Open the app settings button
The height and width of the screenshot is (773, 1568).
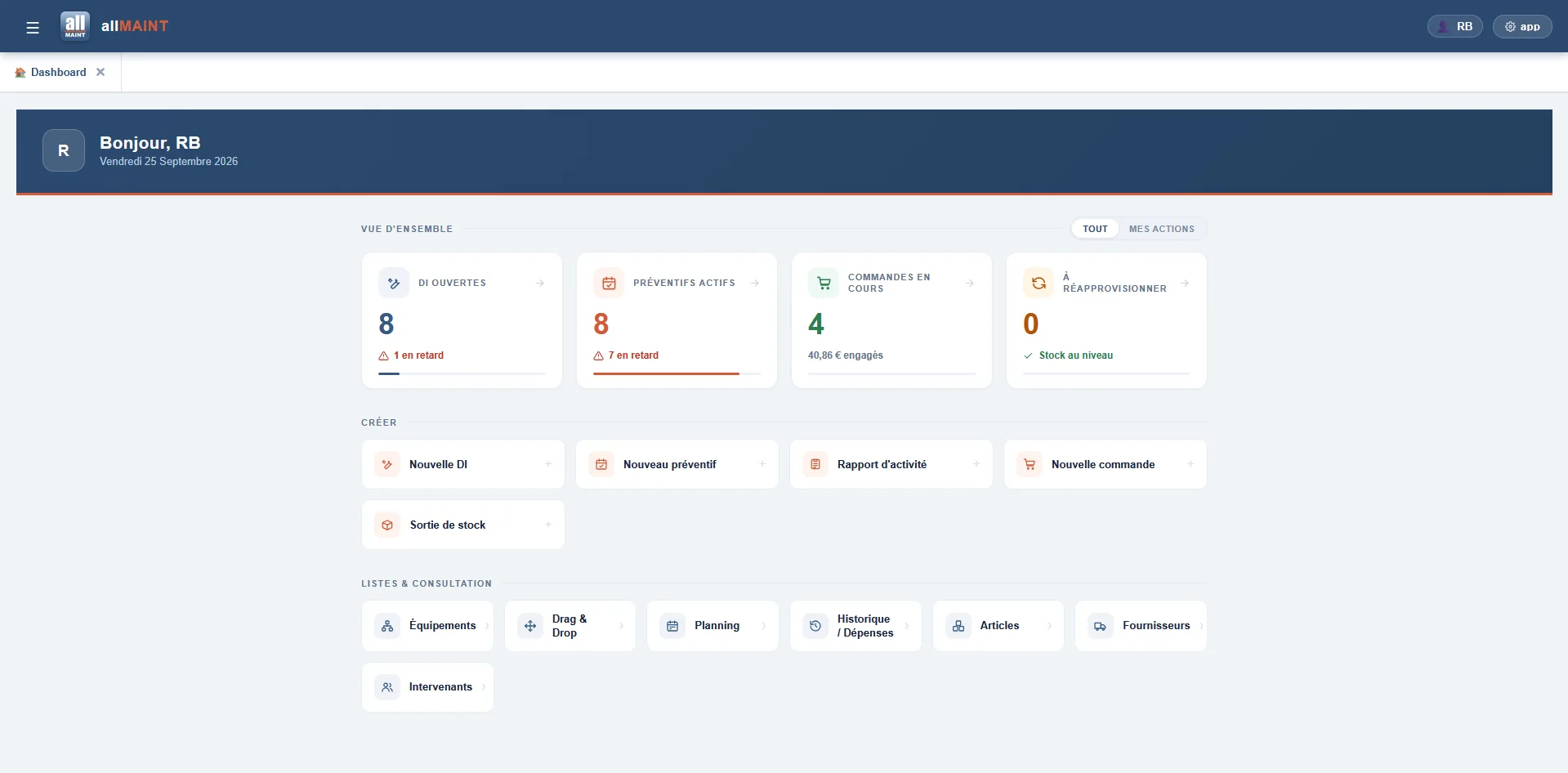[1522, 26]
